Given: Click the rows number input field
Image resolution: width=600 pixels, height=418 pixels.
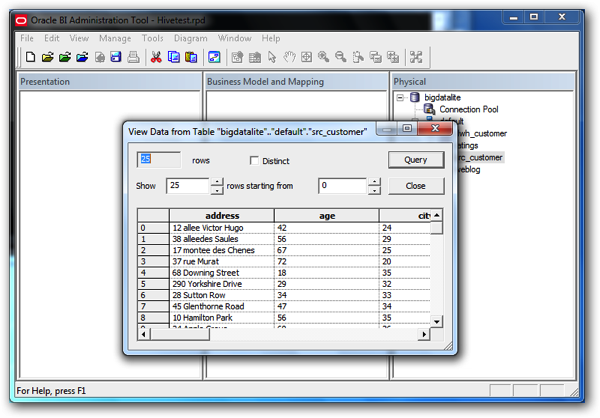Looking at the screenshot, I should click(159, 159).
